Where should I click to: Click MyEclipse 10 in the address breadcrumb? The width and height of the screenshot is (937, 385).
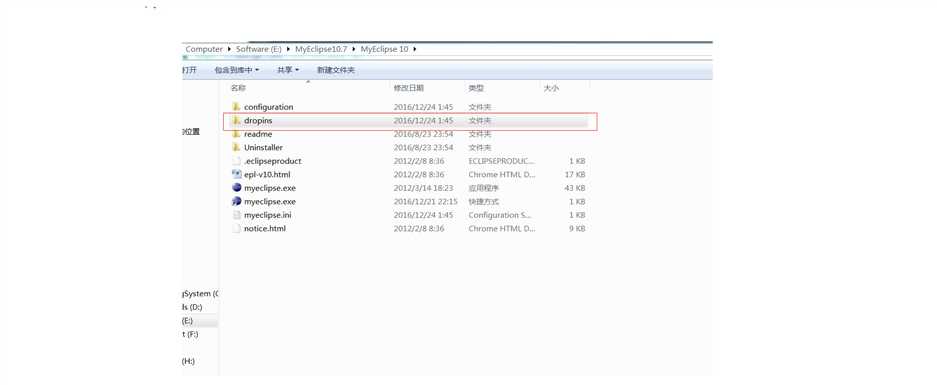tap(384, 49)
